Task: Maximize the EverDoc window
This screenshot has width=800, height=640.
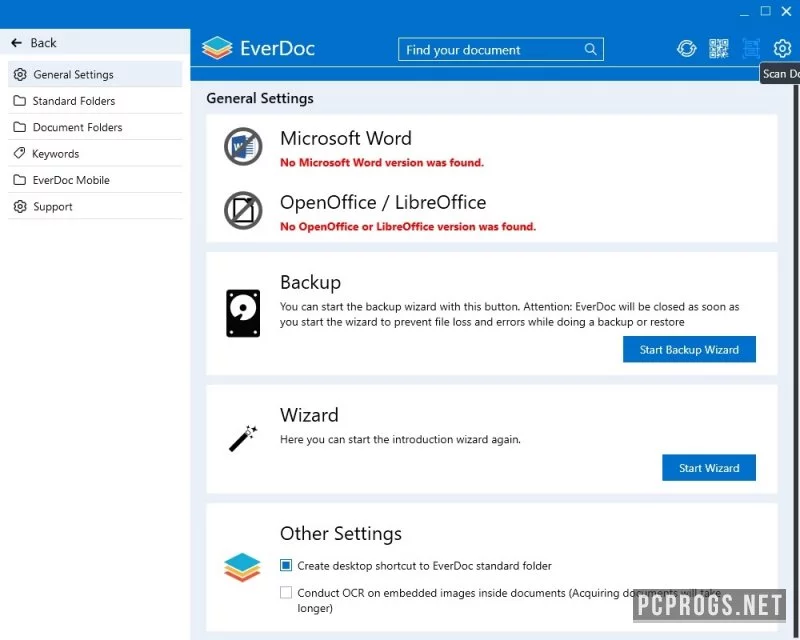Action: click(765, 11)
